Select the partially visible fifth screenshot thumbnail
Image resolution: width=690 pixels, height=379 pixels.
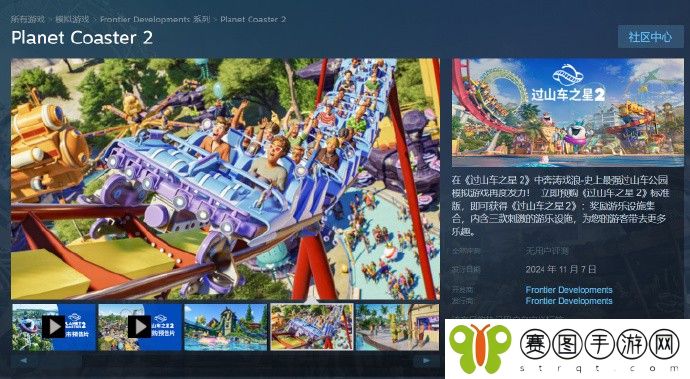(x=397, y=327)
